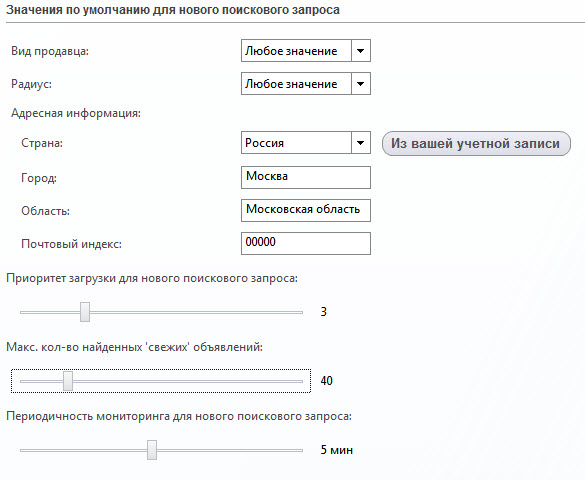The width and height of the screenshot is (585, 480).
Task: Click the monitoring frequency slider thumb
Action: [x=152, y=450]
